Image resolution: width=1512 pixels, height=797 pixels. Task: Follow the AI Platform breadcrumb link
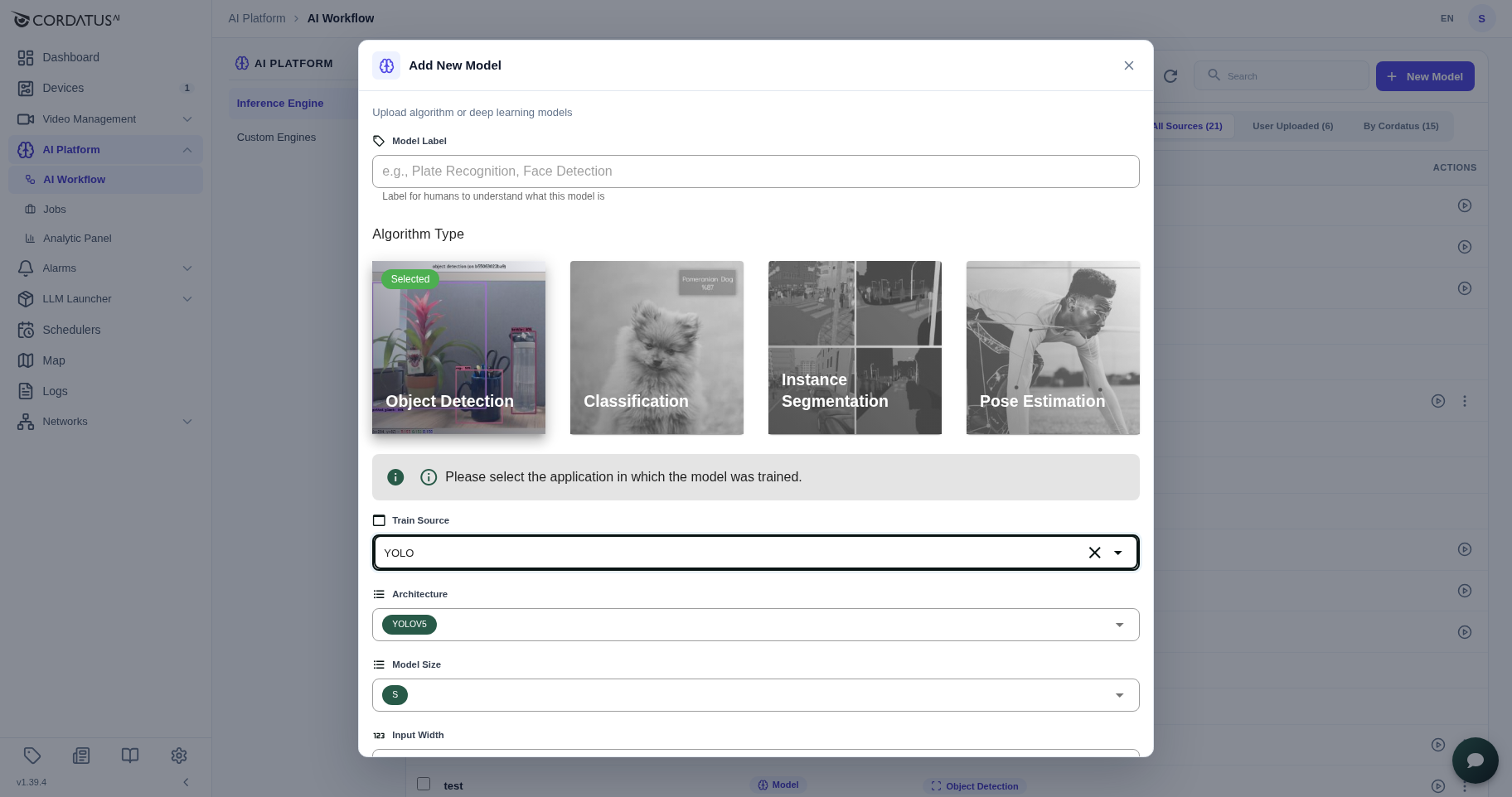pyautogui.click(x=257, y=18)
